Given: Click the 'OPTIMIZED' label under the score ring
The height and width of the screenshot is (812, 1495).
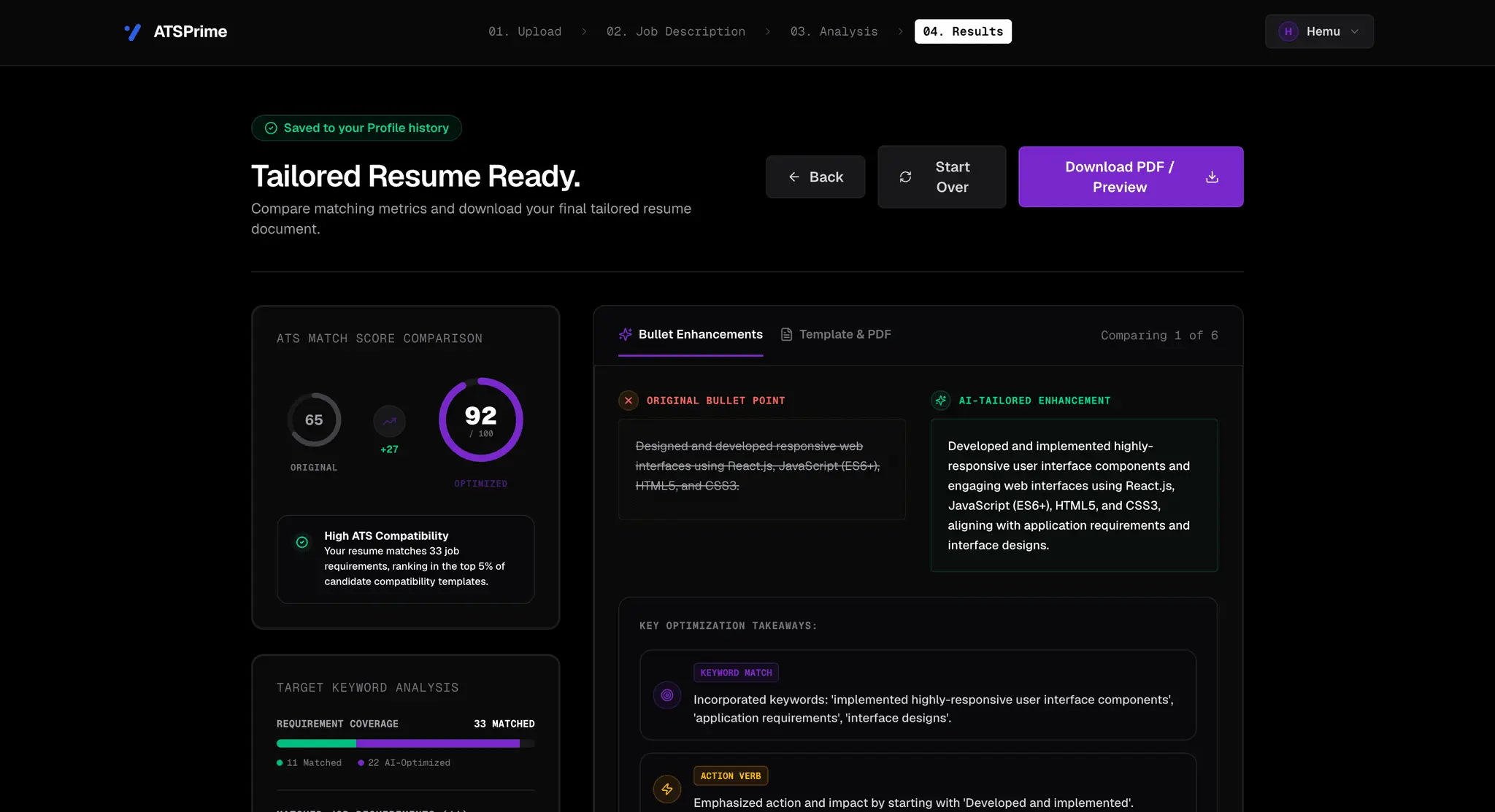Looking at the screenshot, I should (x=480, y=484).
